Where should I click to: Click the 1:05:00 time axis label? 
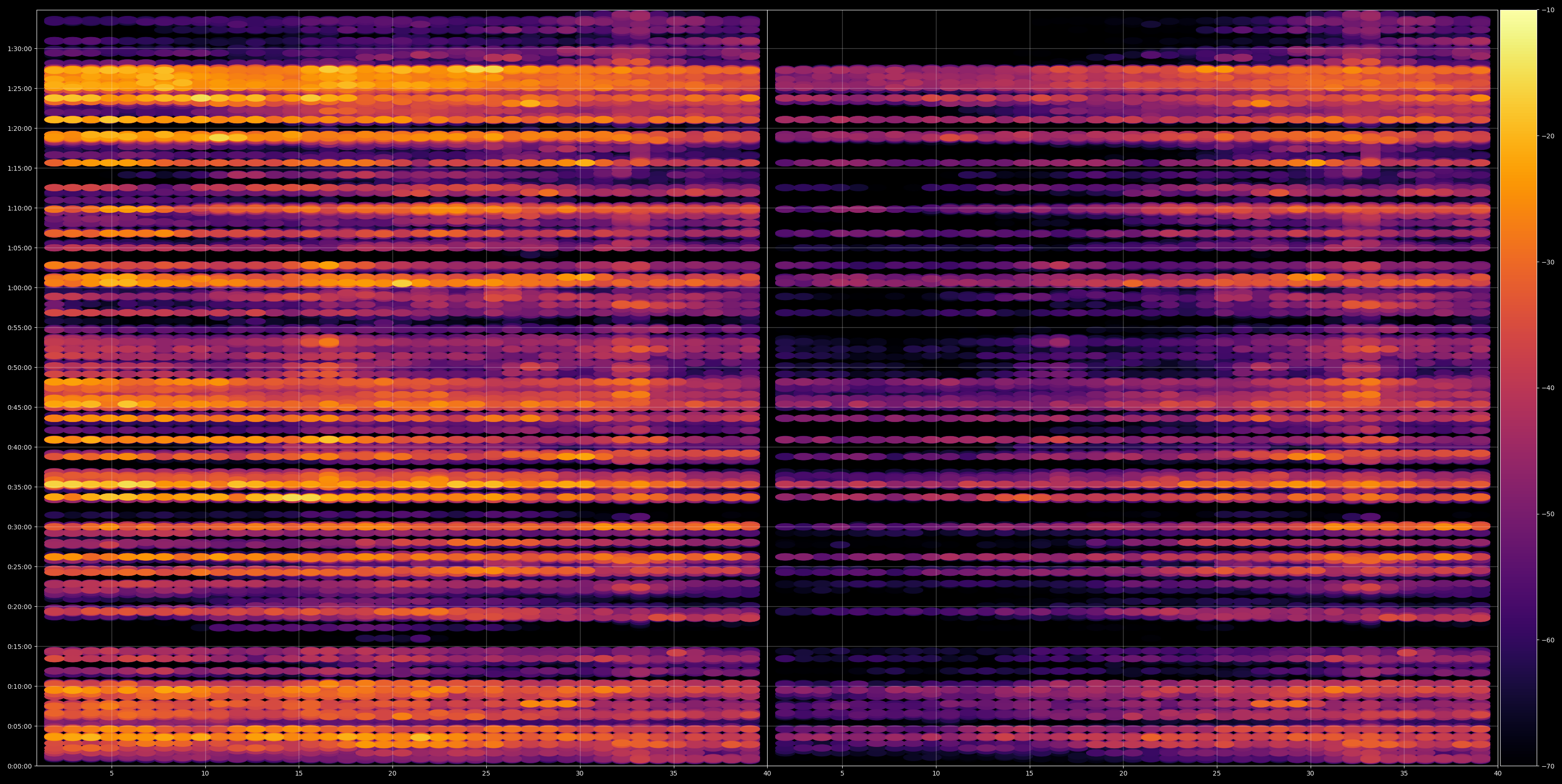19,248
